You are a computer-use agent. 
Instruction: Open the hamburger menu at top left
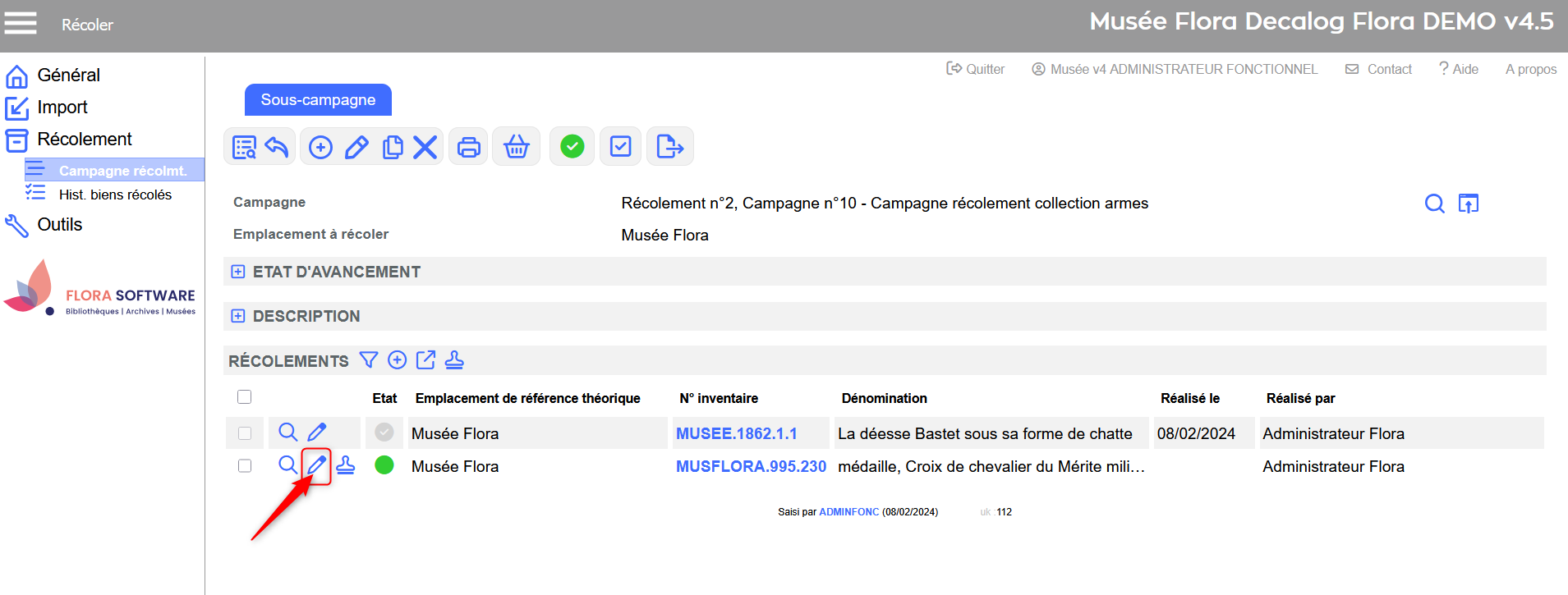(x=21, y=23)
